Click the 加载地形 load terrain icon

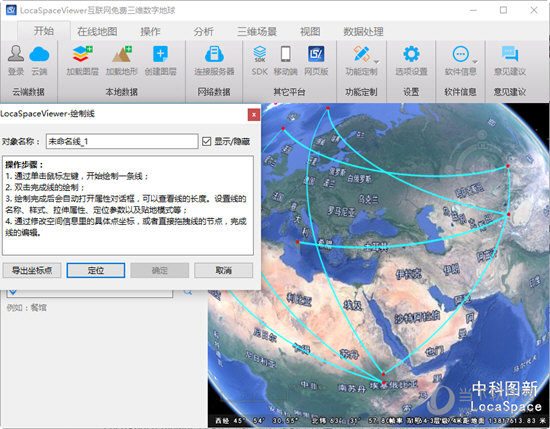121,54
